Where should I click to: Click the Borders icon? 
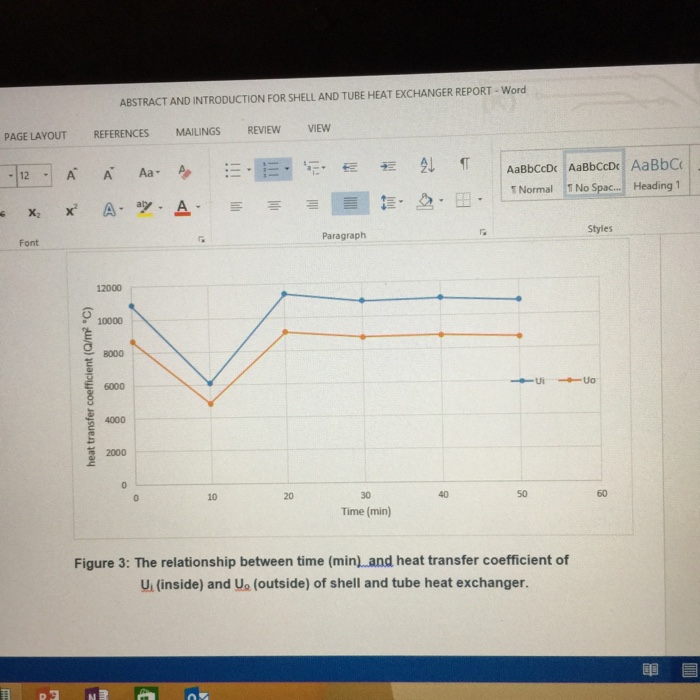(463, 200)
